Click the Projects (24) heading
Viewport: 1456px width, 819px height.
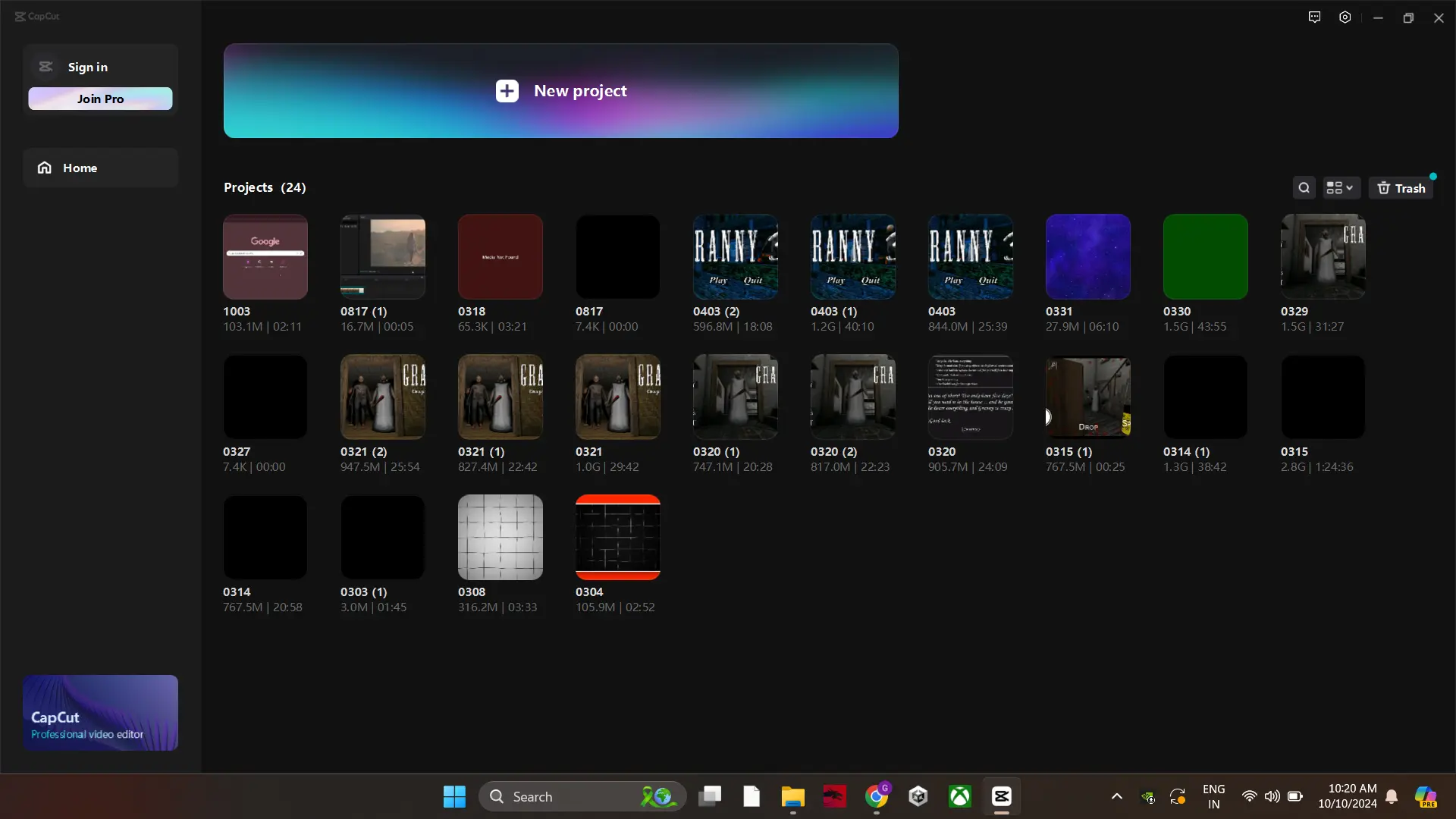[265, 187]
